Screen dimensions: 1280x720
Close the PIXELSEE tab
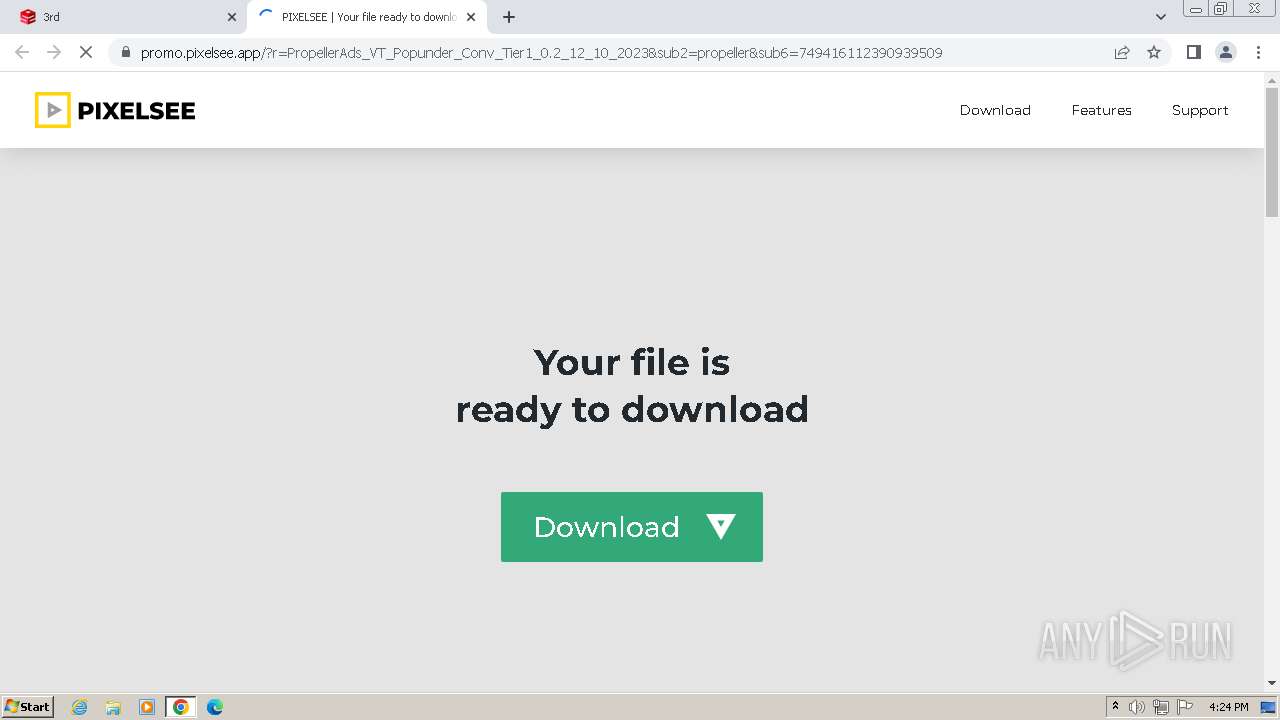[x=471, y=17]
